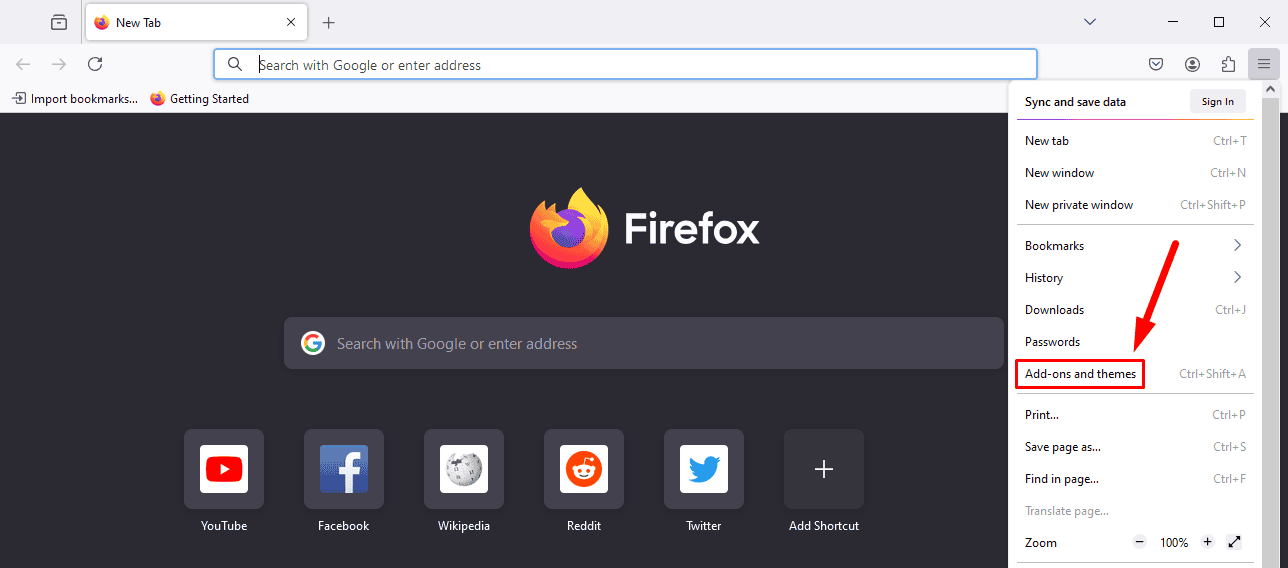Screen dimensions: 1288x568
Task: Enter full screen via zoom row icon
Action: 1234,542
